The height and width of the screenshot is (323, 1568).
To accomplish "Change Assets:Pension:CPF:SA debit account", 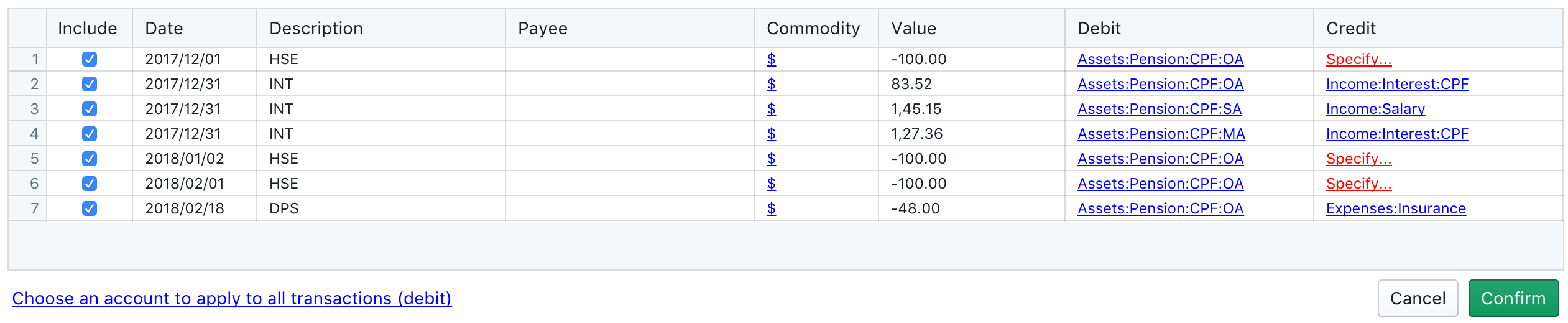I will 1159,109.
